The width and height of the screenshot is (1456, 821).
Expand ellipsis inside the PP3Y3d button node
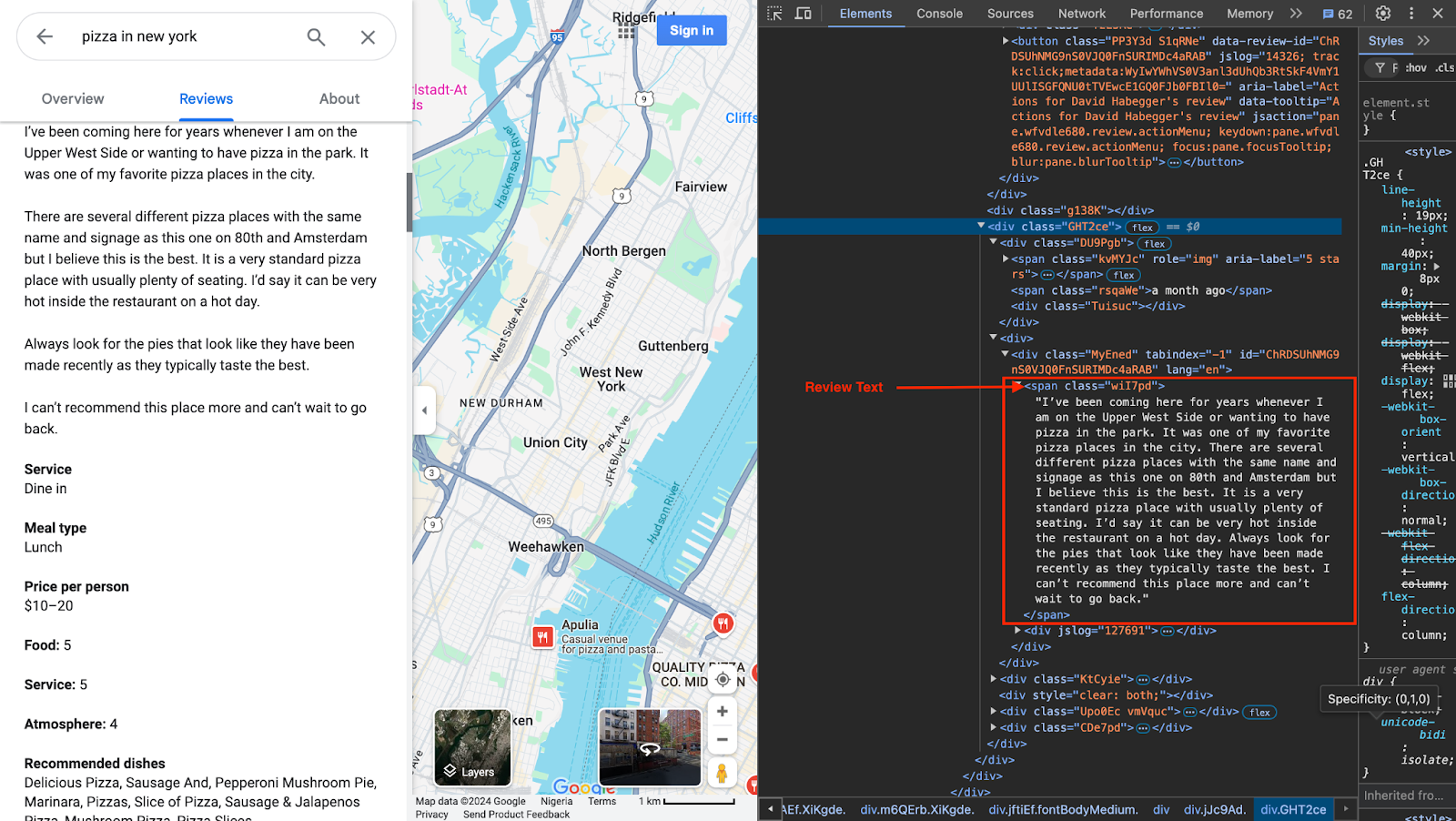tap(1174, 163)
